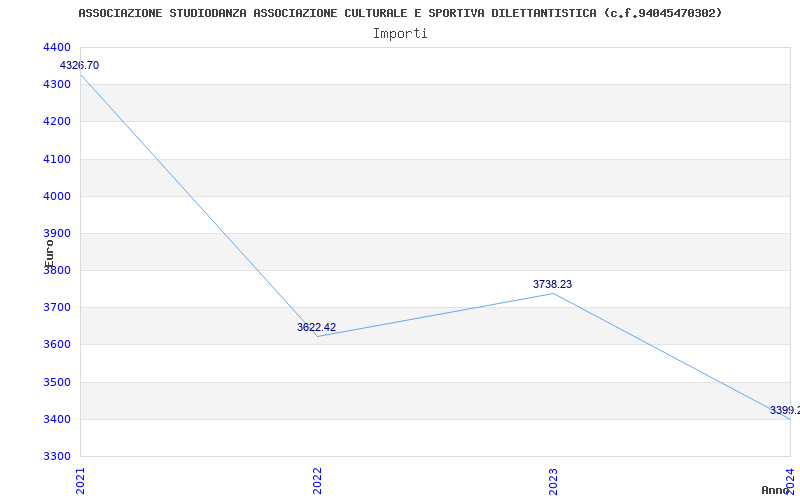
Task: Select the cut-off 3399 data label
Action: coord(785,410)
